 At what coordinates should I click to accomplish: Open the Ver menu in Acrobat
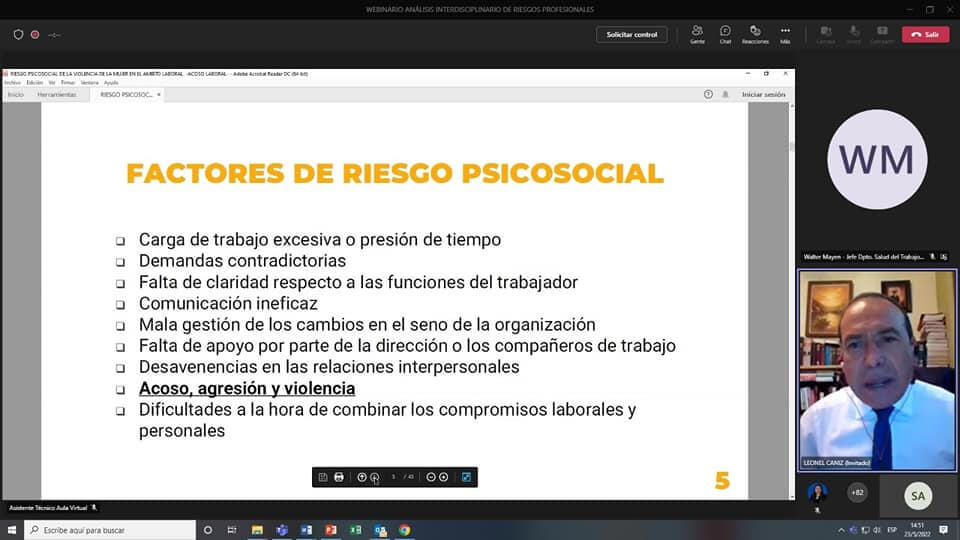tap(52, 83)
